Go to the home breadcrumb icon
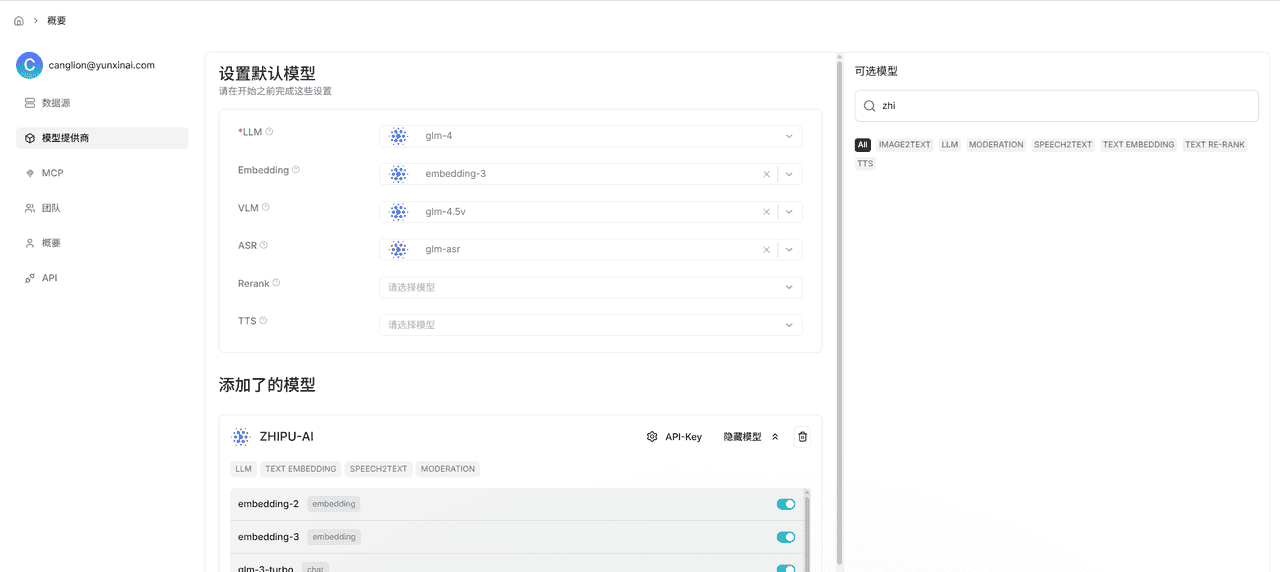This screenshot has height=572, width=1280. pos(19,20)
